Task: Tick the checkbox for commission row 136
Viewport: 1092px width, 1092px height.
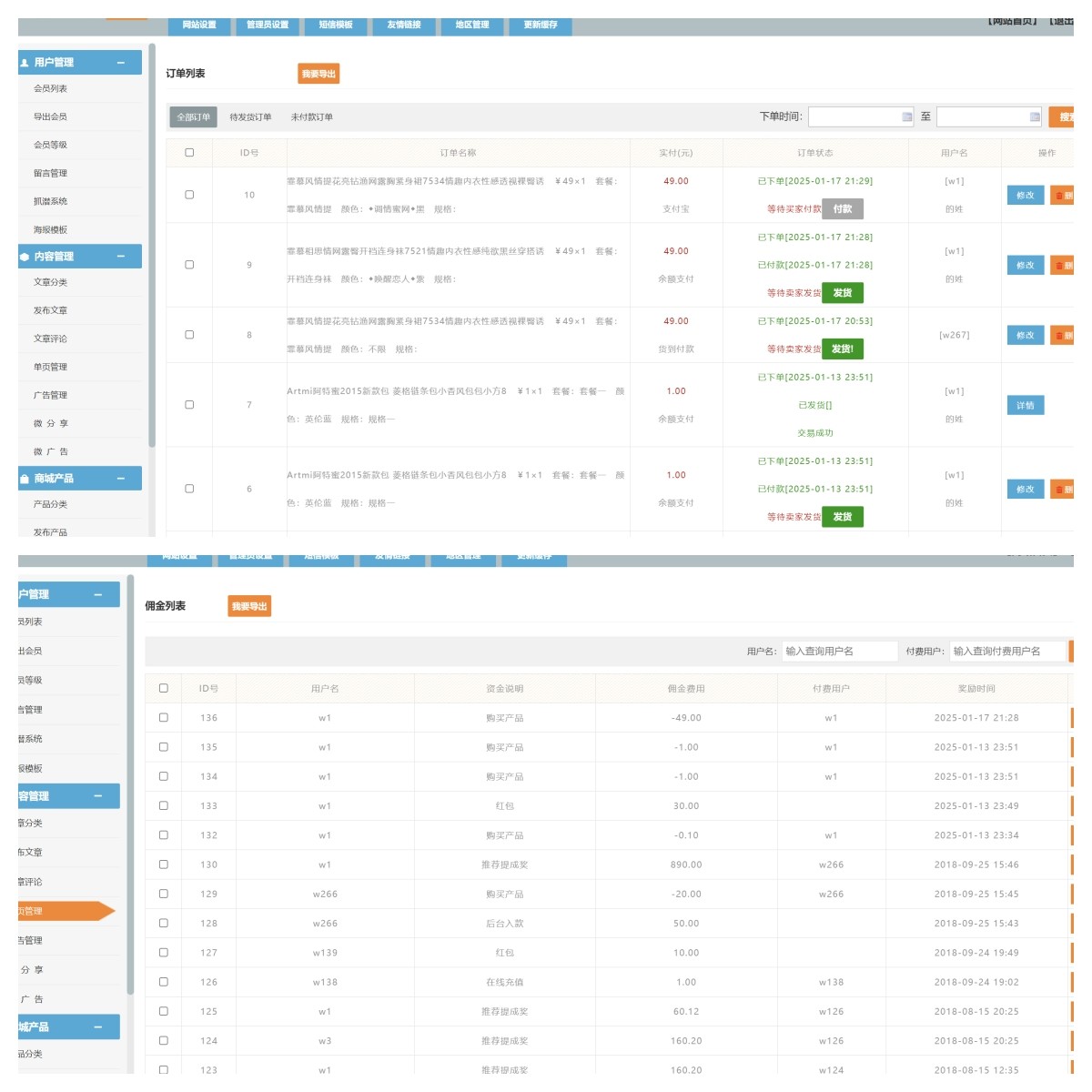Action: tap(164, 717)
